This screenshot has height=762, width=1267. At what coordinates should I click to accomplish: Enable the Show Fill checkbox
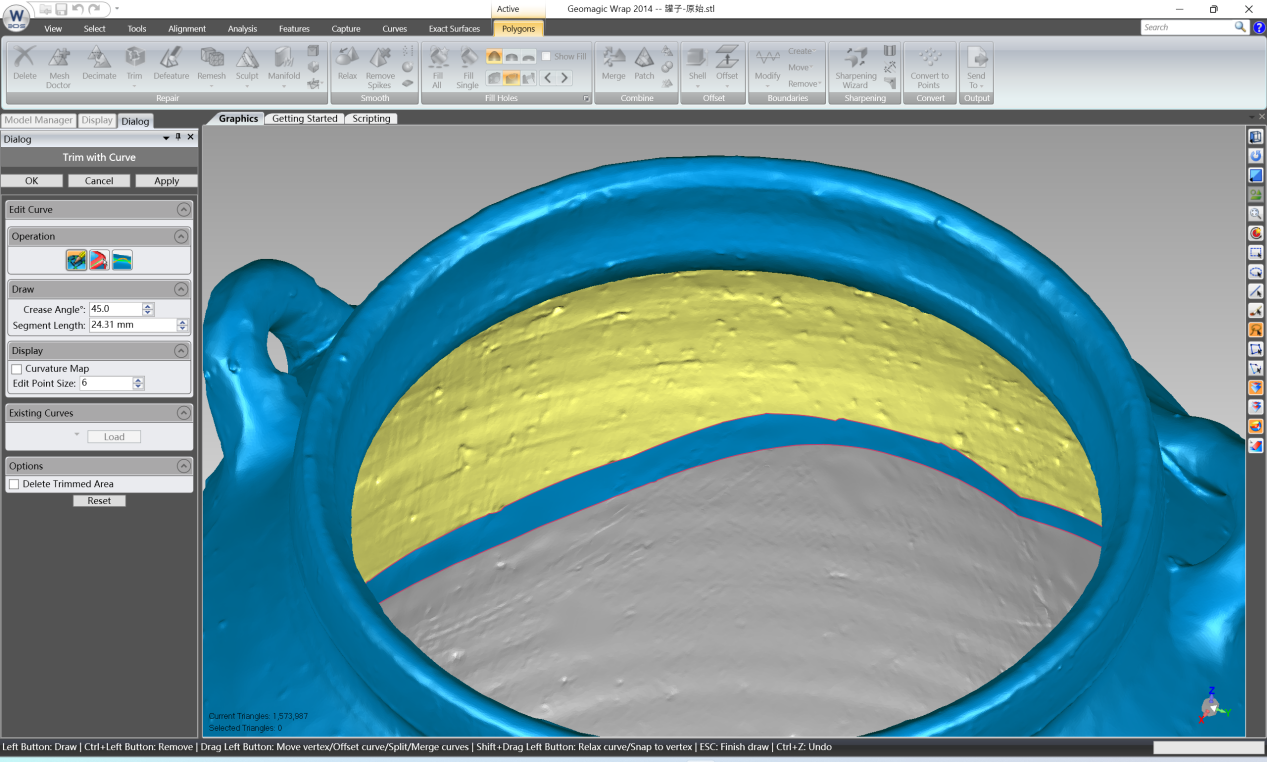[x=546, y=56]
